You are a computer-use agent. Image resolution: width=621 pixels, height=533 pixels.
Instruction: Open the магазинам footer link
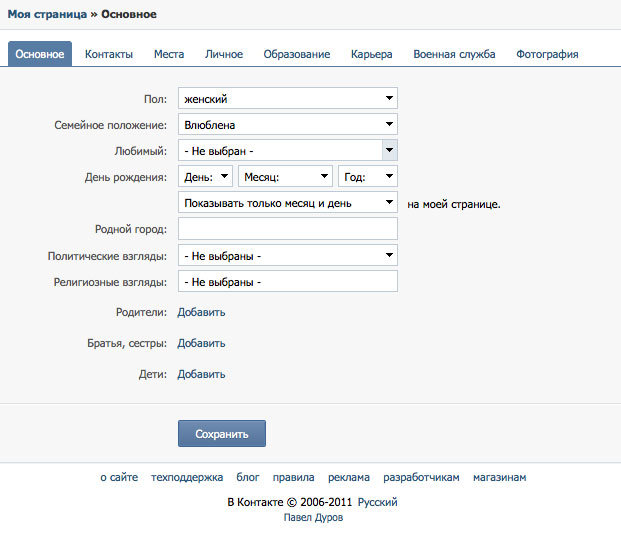[x=500, y=478]
